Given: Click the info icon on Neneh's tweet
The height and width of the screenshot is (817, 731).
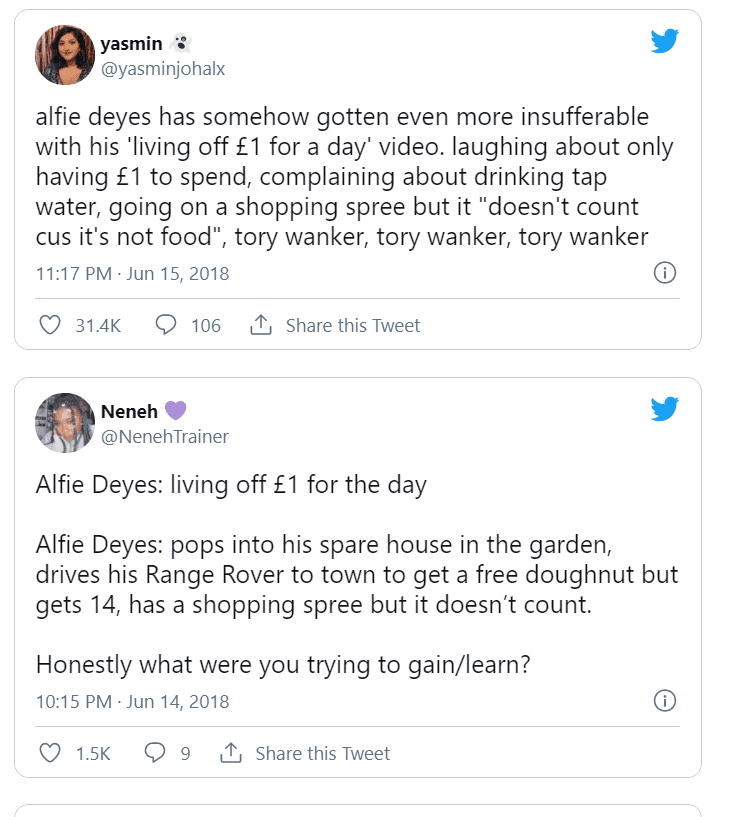Looking at the screenshot, I should (665, 700).
